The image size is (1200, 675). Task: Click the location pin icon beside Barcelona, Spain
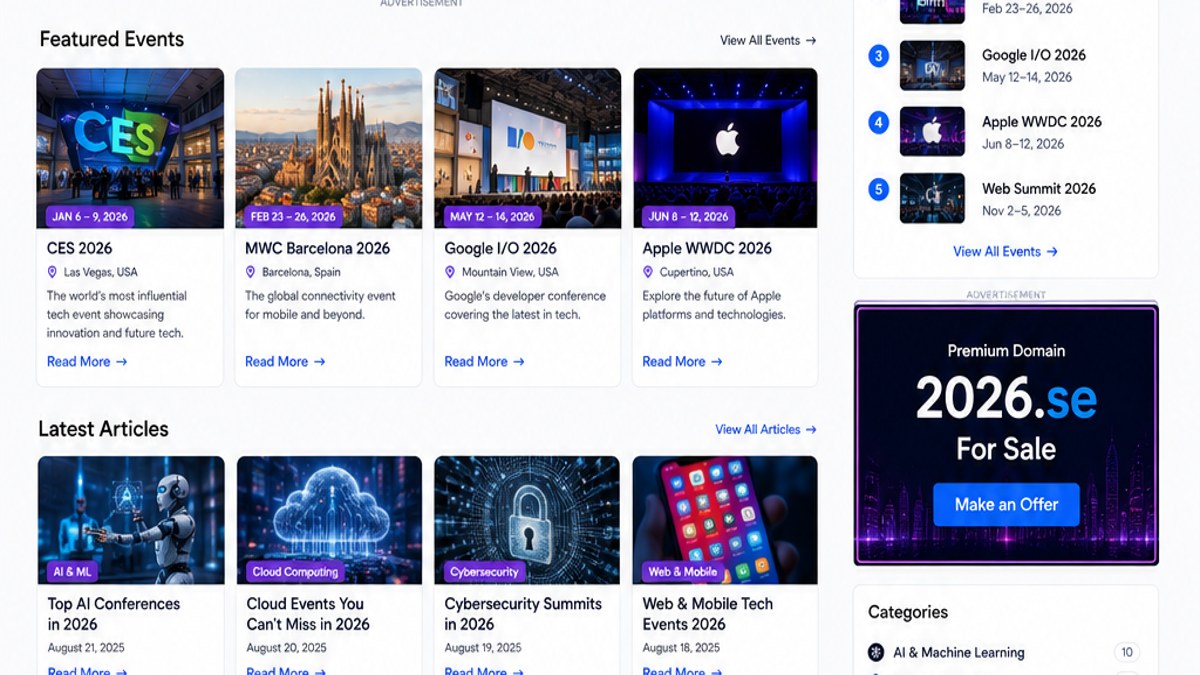251,272
